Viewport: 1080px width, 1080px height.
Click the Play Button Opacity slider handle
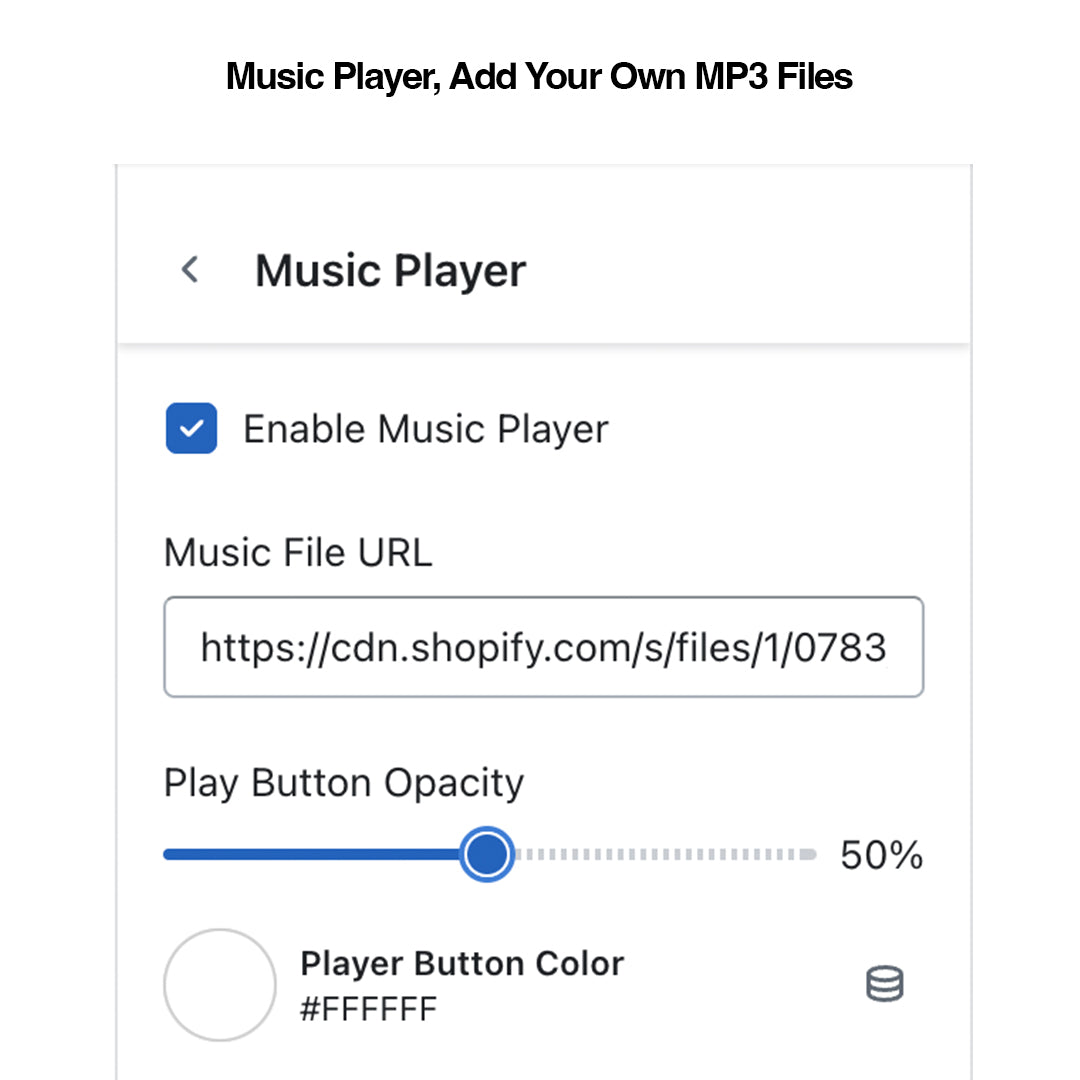point(487,854)
